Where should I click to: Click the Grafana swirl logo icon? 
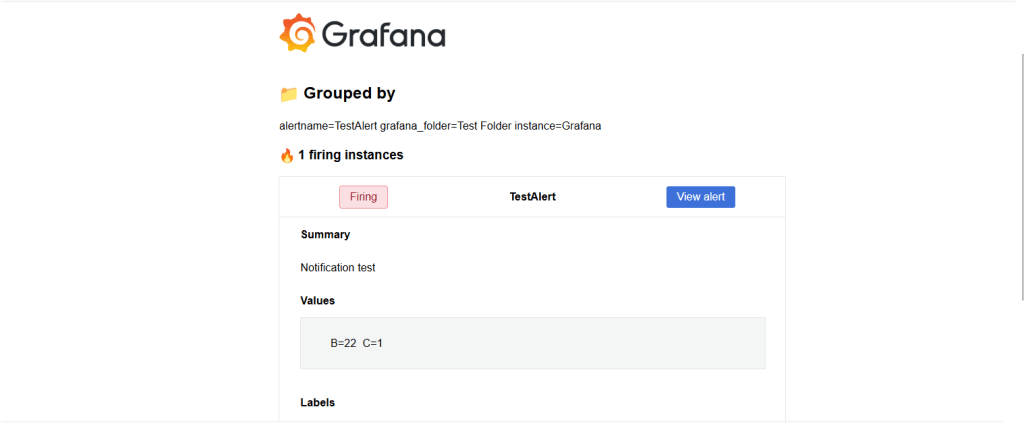click(x=297, y=34)
